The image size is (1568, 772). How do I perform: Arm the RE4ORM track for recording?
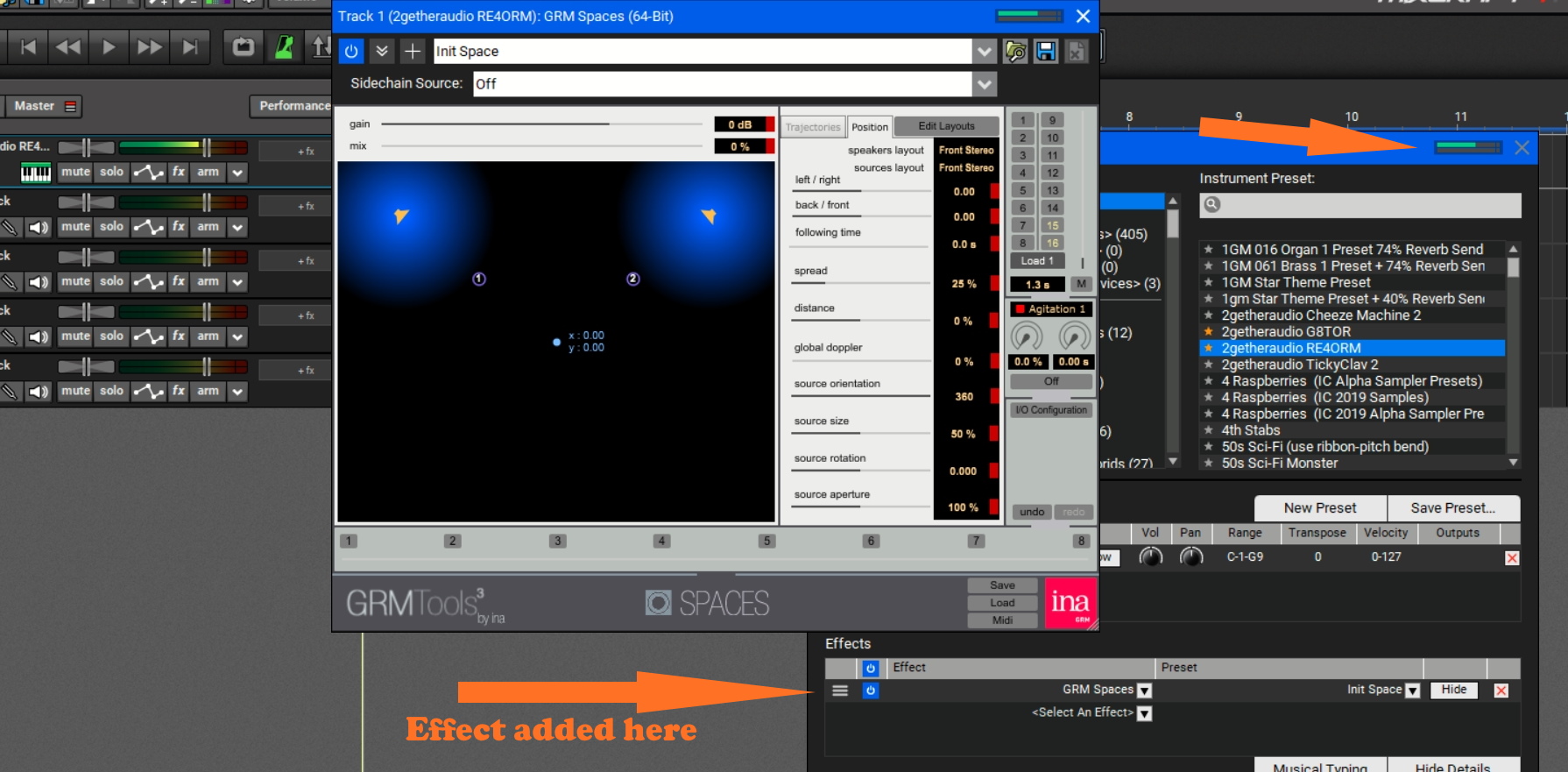coord(208,173)
